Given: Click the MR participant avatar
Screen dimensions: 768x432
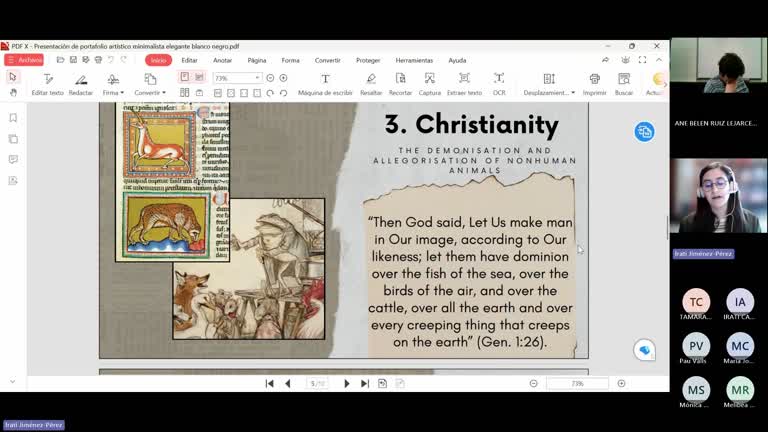Looking at the screenshot, I should 740,390.
